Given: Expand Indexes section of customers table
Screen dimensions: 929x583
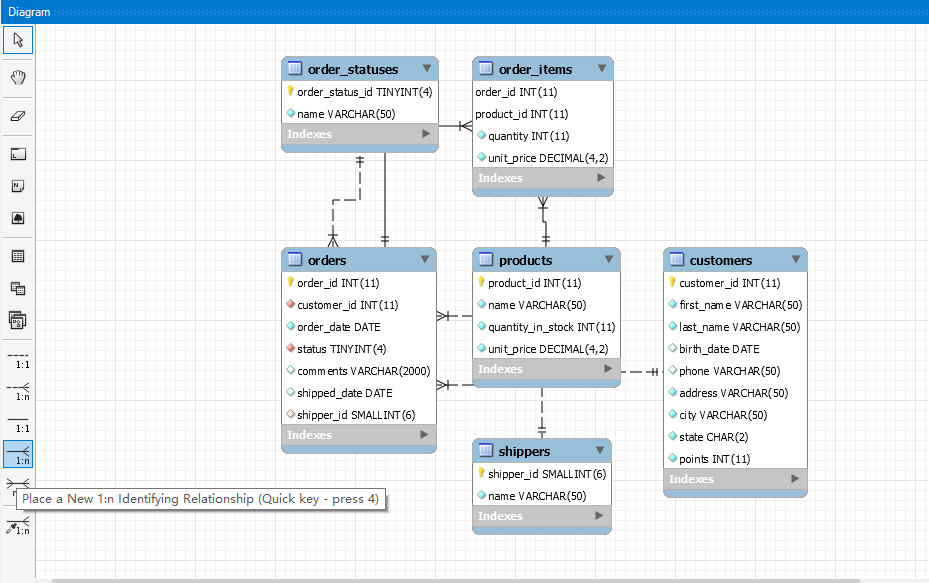Looking at the screenshot, I should pyautogui.click(x=796, y=479).
